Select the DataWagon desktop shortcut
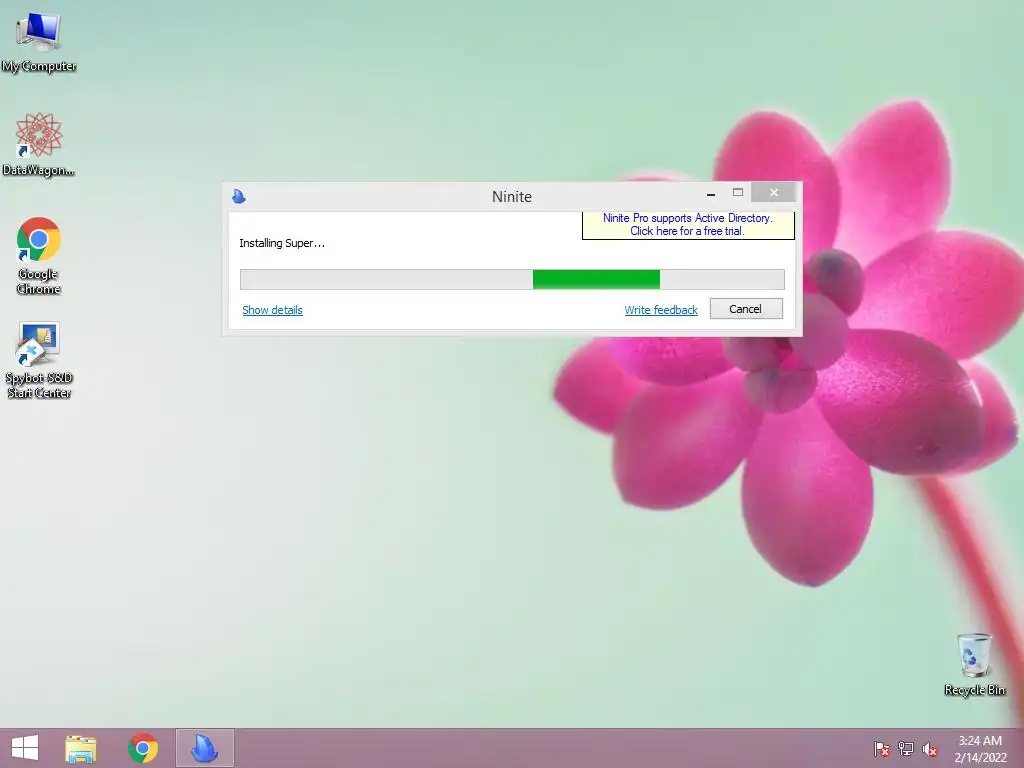Viewport: 1024px width, 768px height. (x=39, y=144)
